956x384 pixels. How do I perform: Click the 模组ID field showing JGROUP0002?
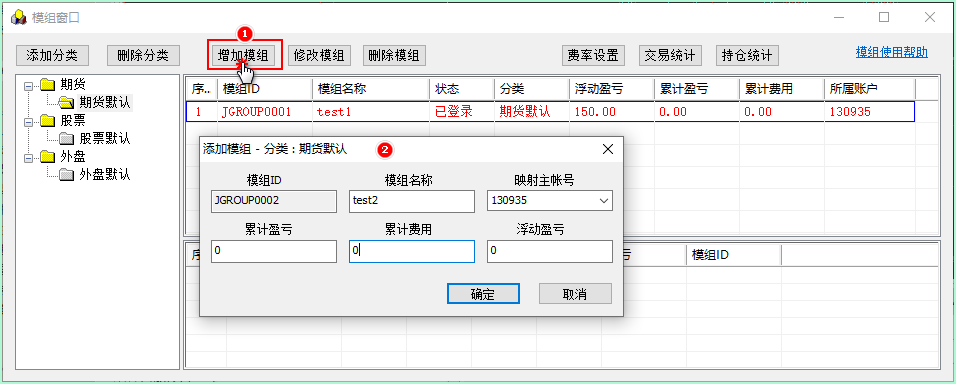tap(274, 201)
